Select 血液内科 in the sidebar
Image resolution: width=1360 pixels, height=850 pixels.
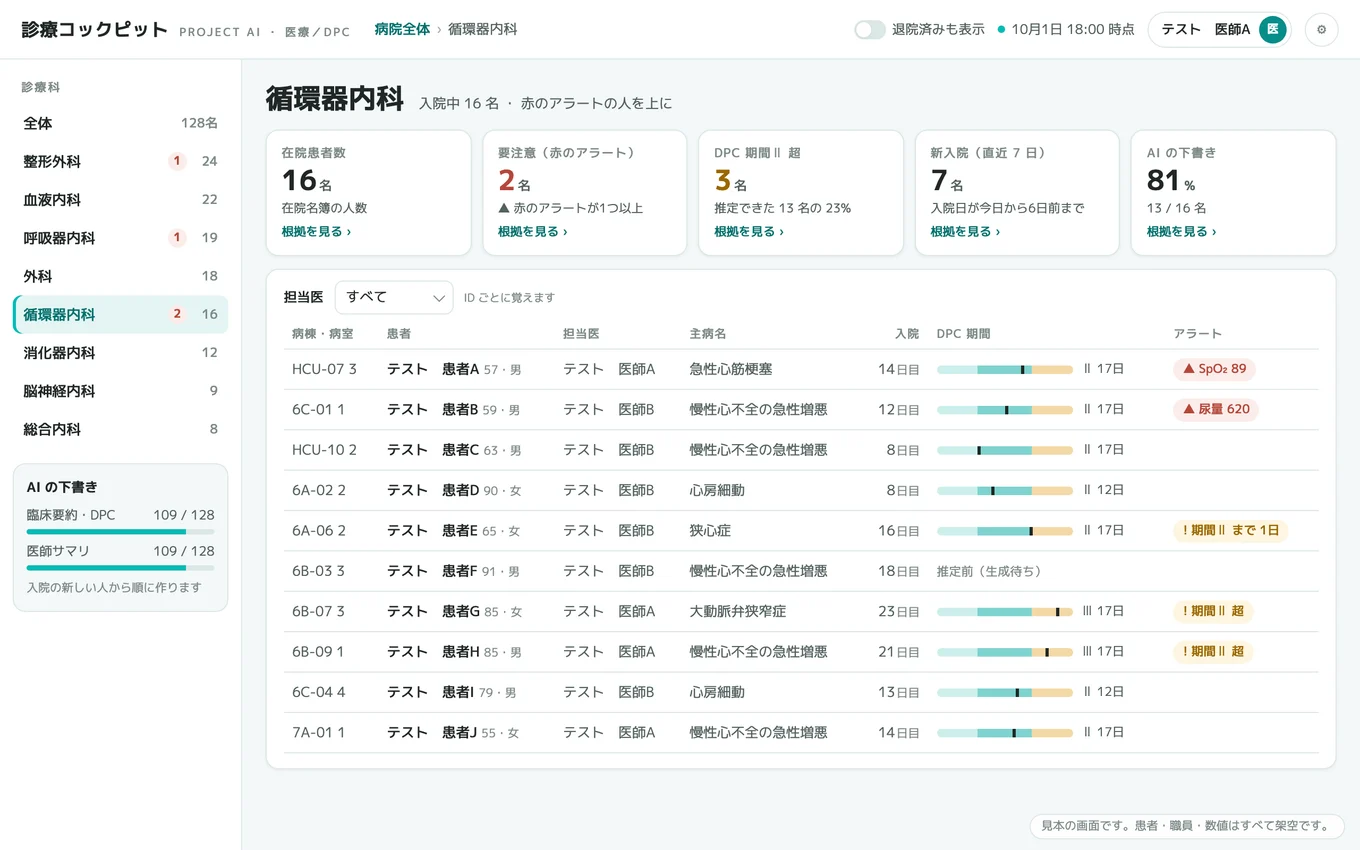pyautogui.click(x=120, y=200)
